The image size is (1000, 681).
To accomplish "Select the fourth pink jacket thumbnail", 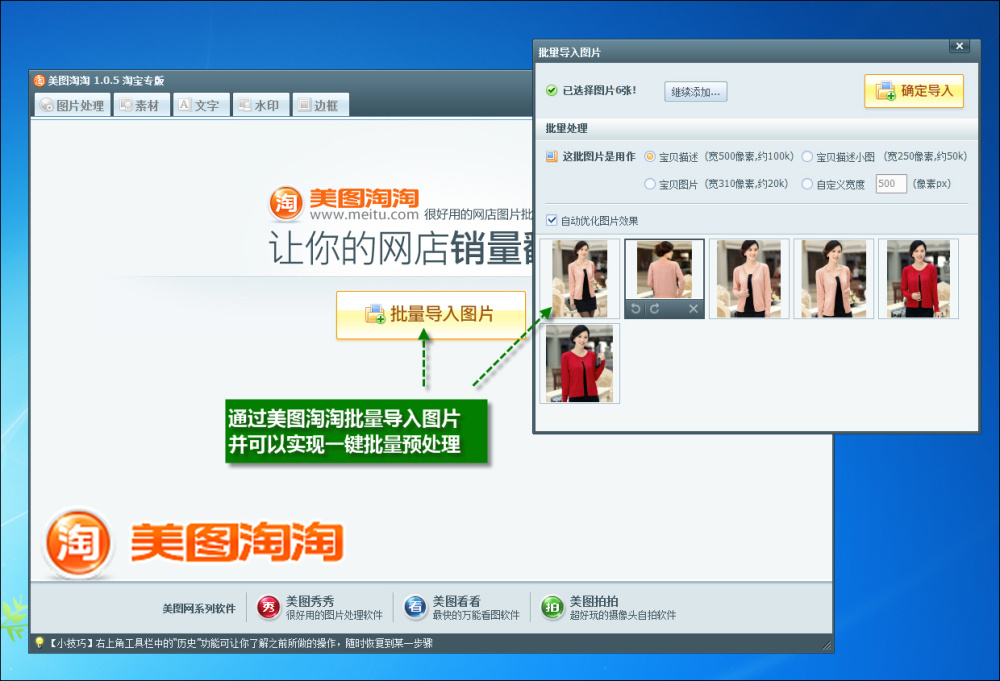I will pyautogui.click(x=834, y=279).
